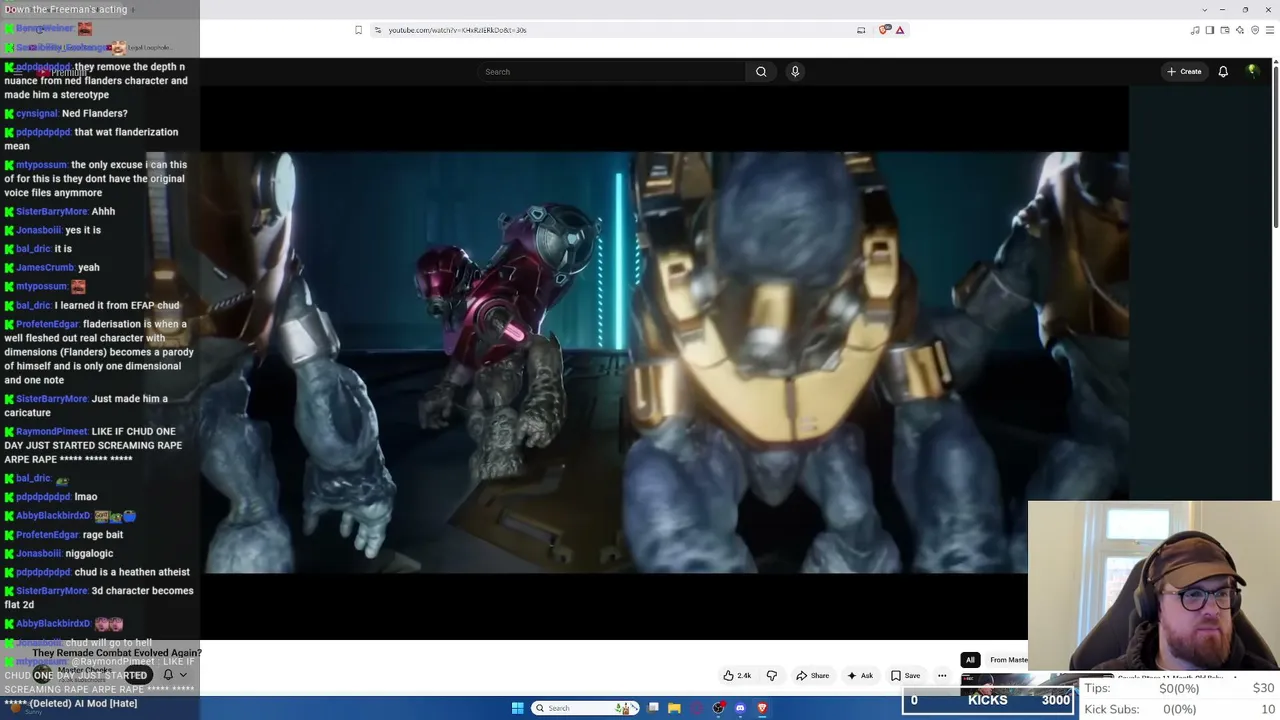Click the chat message "Ned Flanders?"
Viewport: 1280px width, 720px height.
tap(95, 114)
